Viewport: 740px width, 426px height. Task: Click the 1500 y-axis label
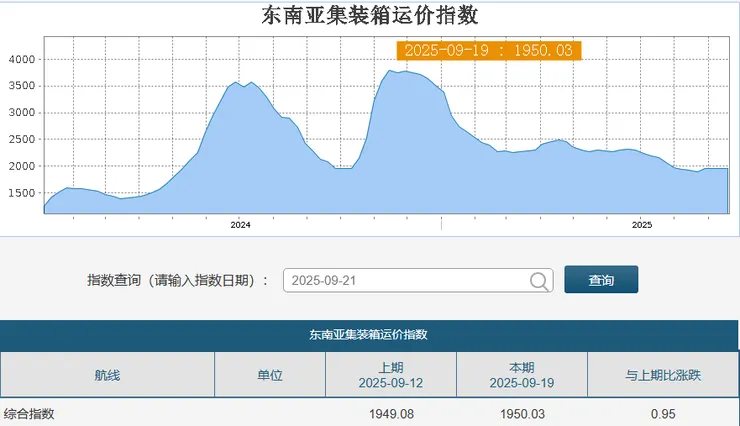click(22, 193)
